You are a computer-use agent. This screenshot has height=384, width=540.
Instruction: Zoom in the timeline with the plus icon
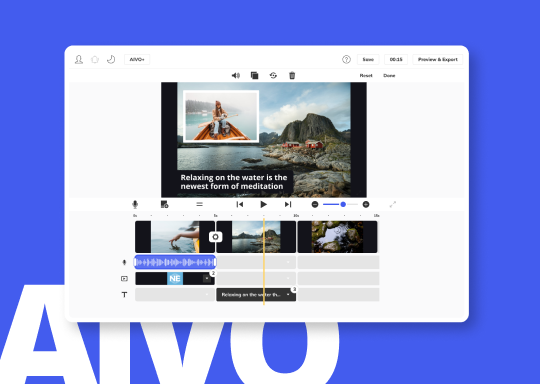click(366, 205)
